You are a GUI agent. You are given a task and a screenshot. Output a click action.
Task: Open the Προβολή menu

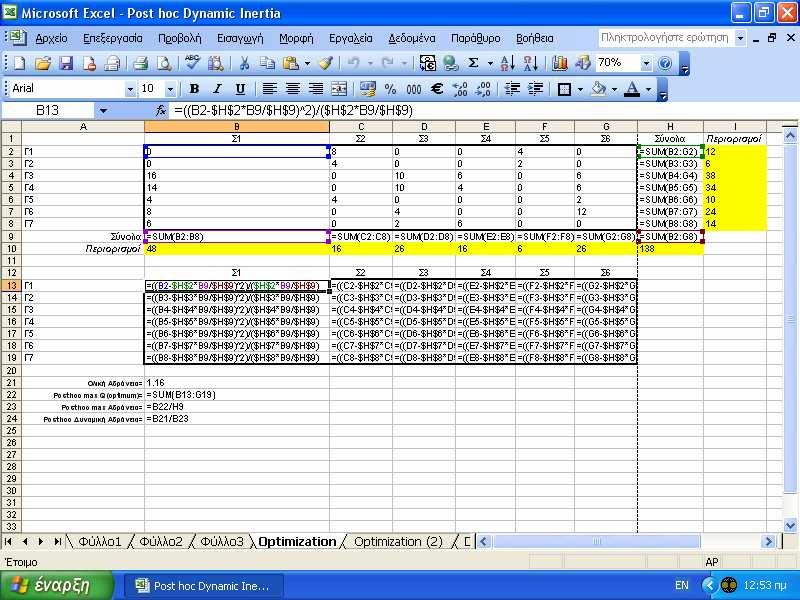coord(180,38)
